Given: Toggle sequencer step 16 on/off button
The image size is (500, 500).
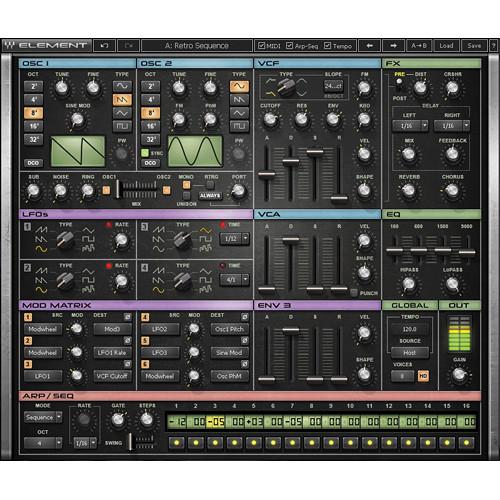Looking at the screenshot, I should click(466, 443).
